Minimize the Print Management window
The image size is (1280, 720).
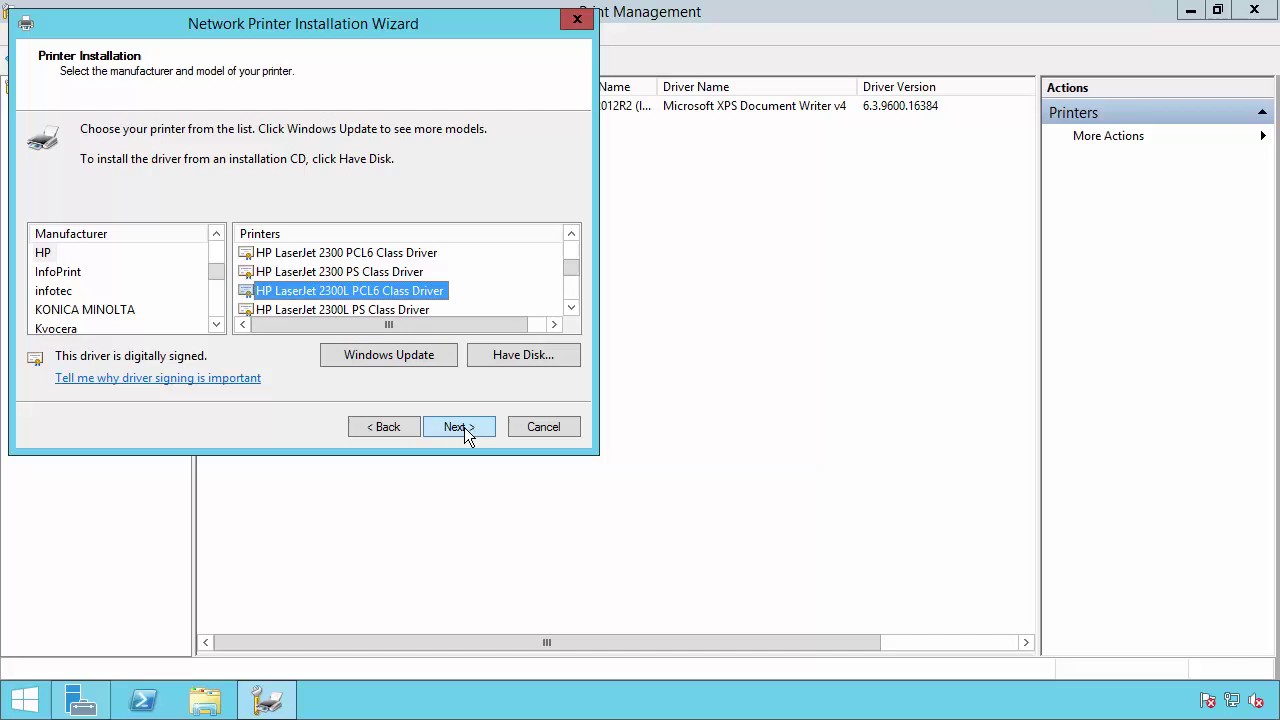pos(1191,11)
